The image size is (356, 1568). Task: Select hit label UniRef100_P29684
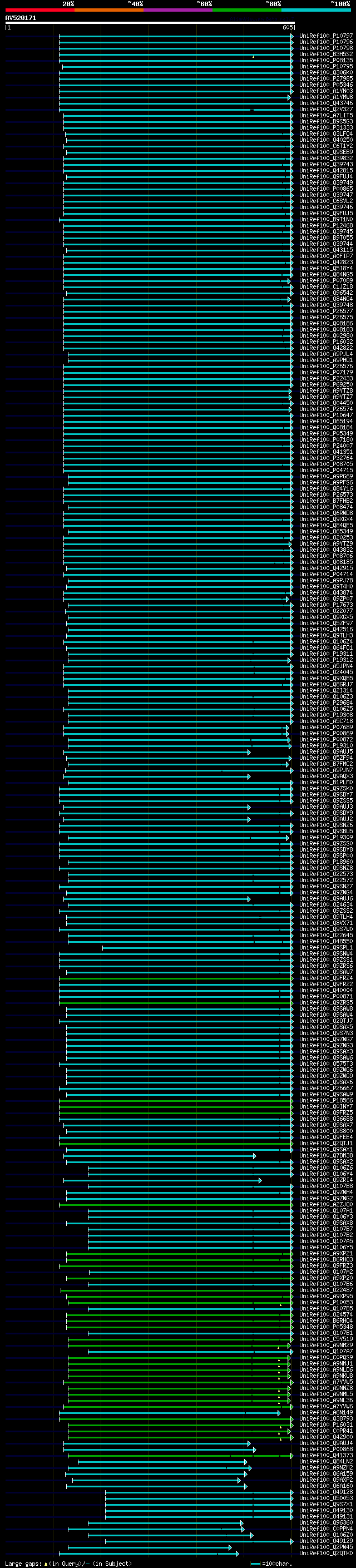326,703
